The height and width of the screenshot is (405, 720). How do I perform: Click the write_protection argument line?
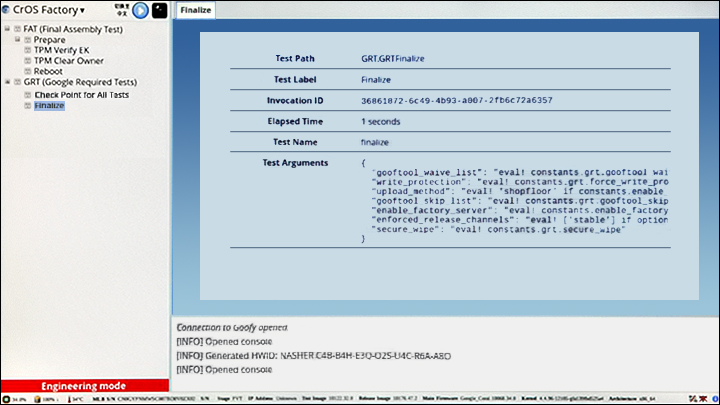click(520, 182)
